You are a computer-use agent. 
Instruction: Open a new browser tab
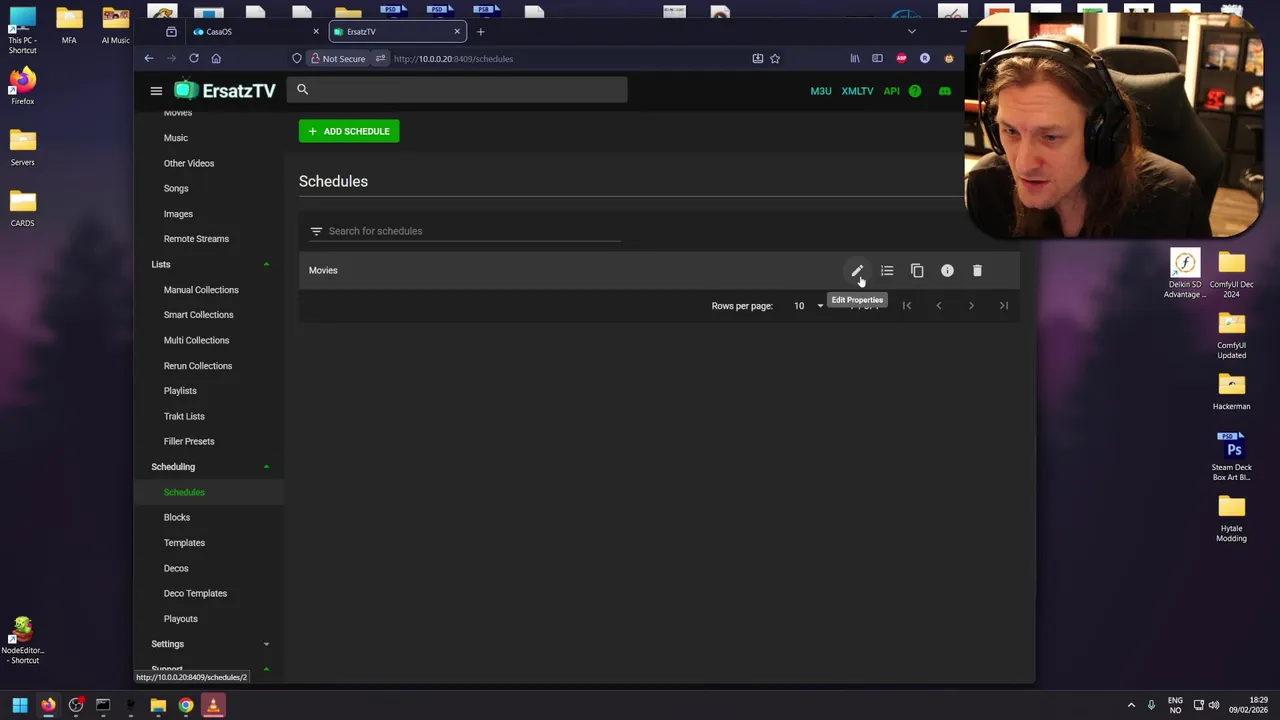[x=480, y=31]
